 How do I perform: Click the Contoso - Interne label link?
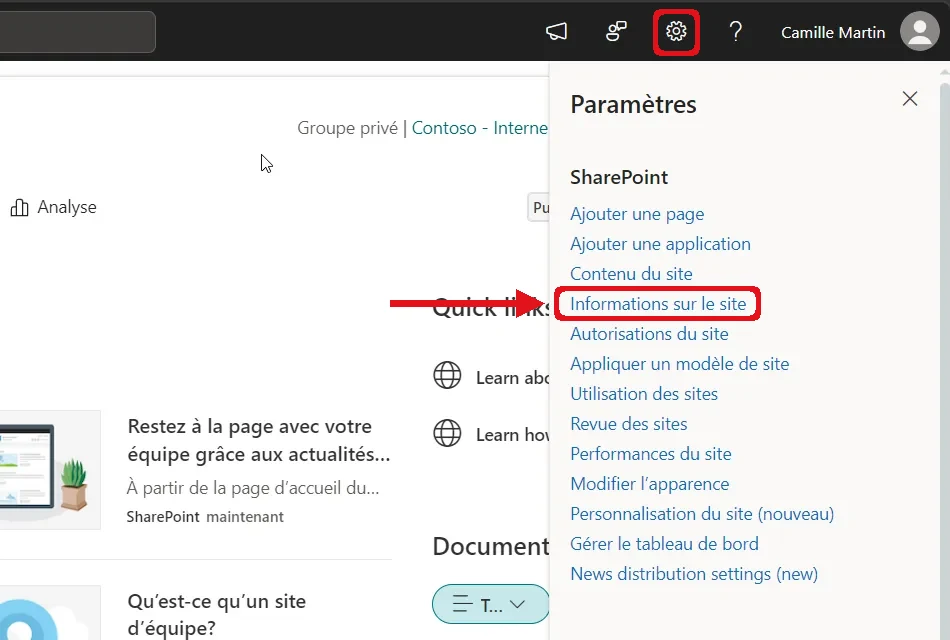(479, 128)
